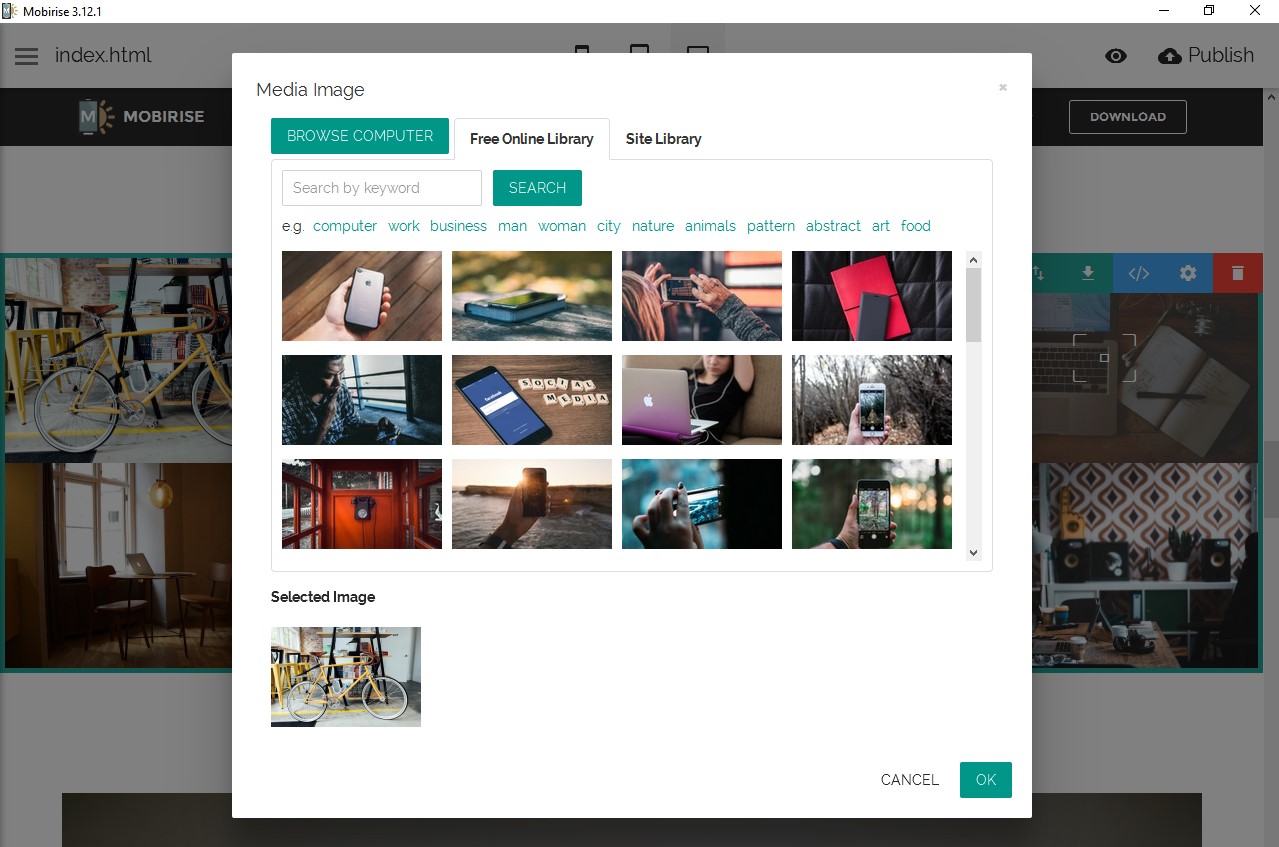The image size is (1279, 847).
Task: Click CANCEL in the dialog
Action: (x=909, y=780)
